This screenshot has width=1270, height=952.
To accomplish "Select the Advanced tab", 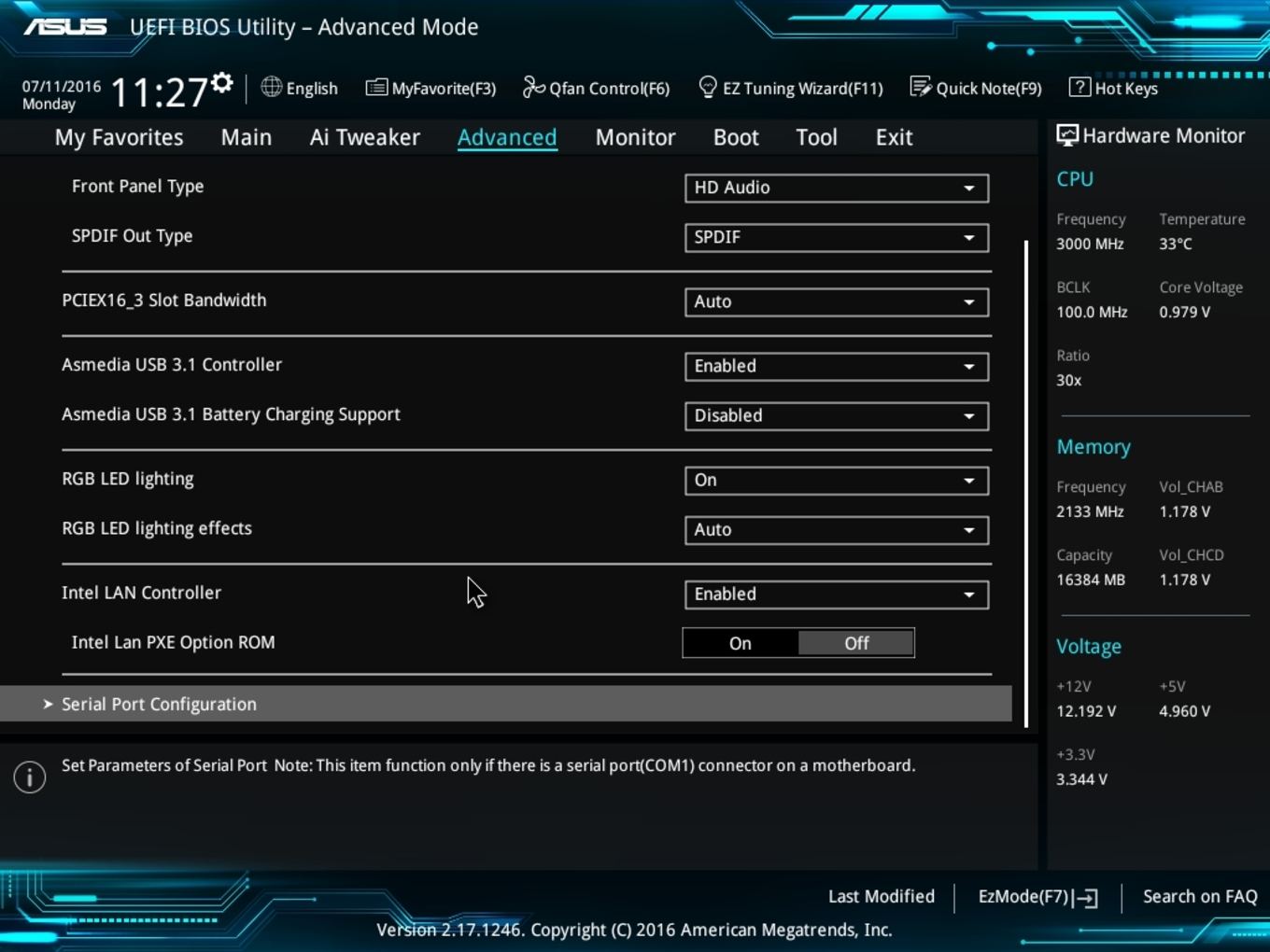I will coord(507,137).
